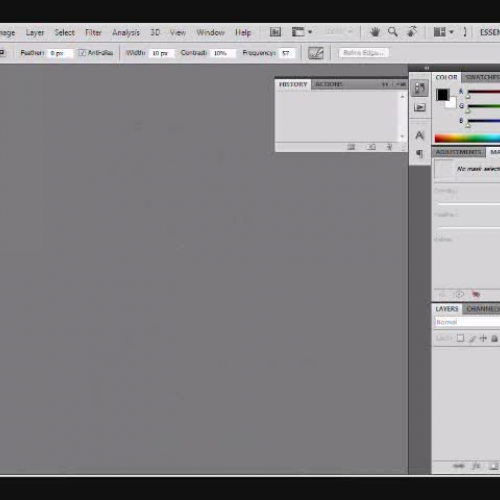
Task: Switch to the Channels tab
Action: pos(482,309)
